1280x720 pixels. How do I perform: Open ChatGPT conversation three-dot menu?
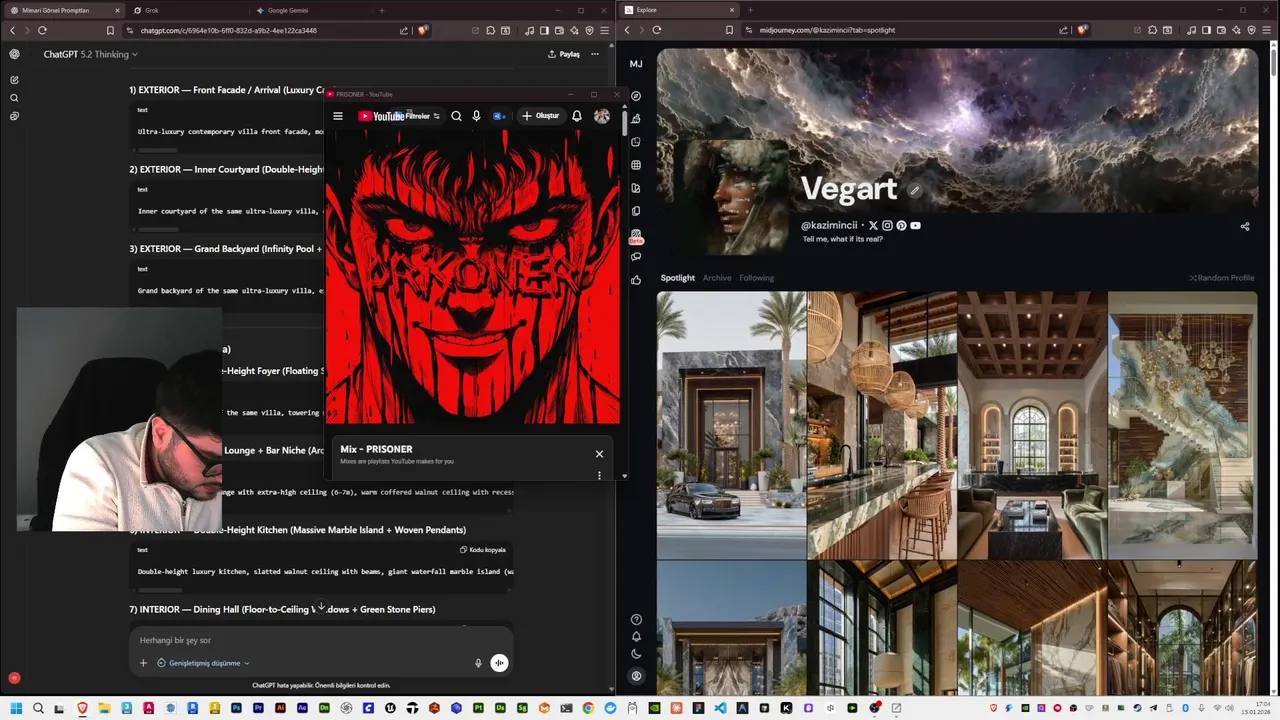click(x=595, y=54)
